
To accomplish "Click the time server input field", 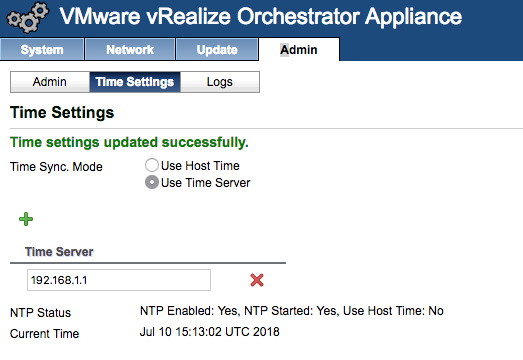I will pos(119,280).
